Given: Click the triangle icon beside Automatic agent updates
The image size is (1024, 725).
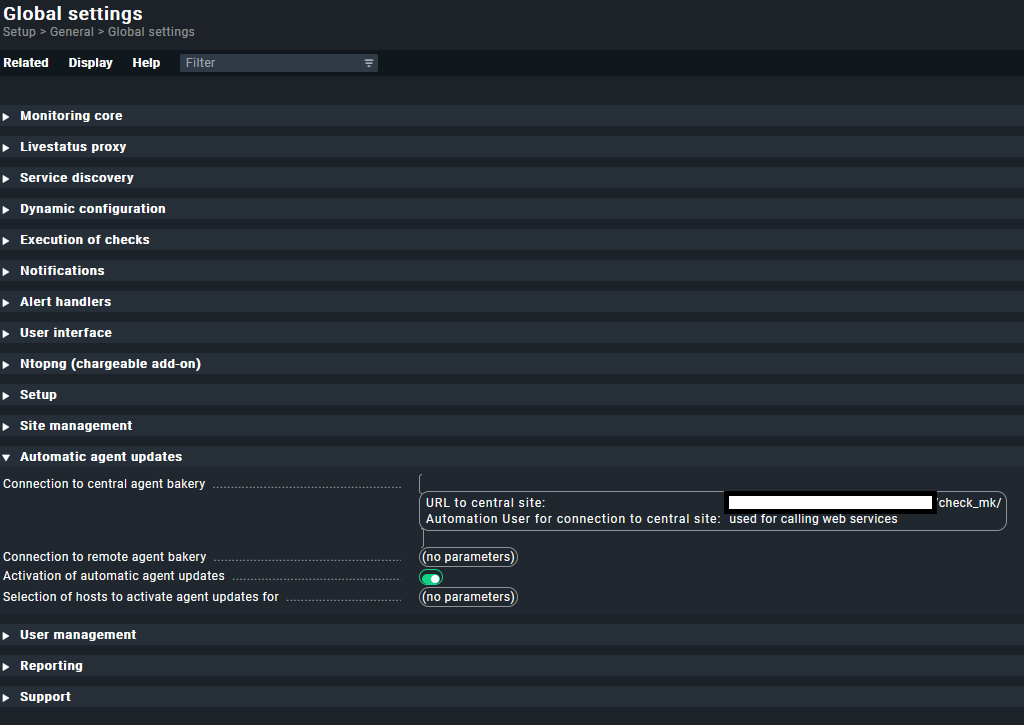Looking at the screenshot, I should [7, 456].
